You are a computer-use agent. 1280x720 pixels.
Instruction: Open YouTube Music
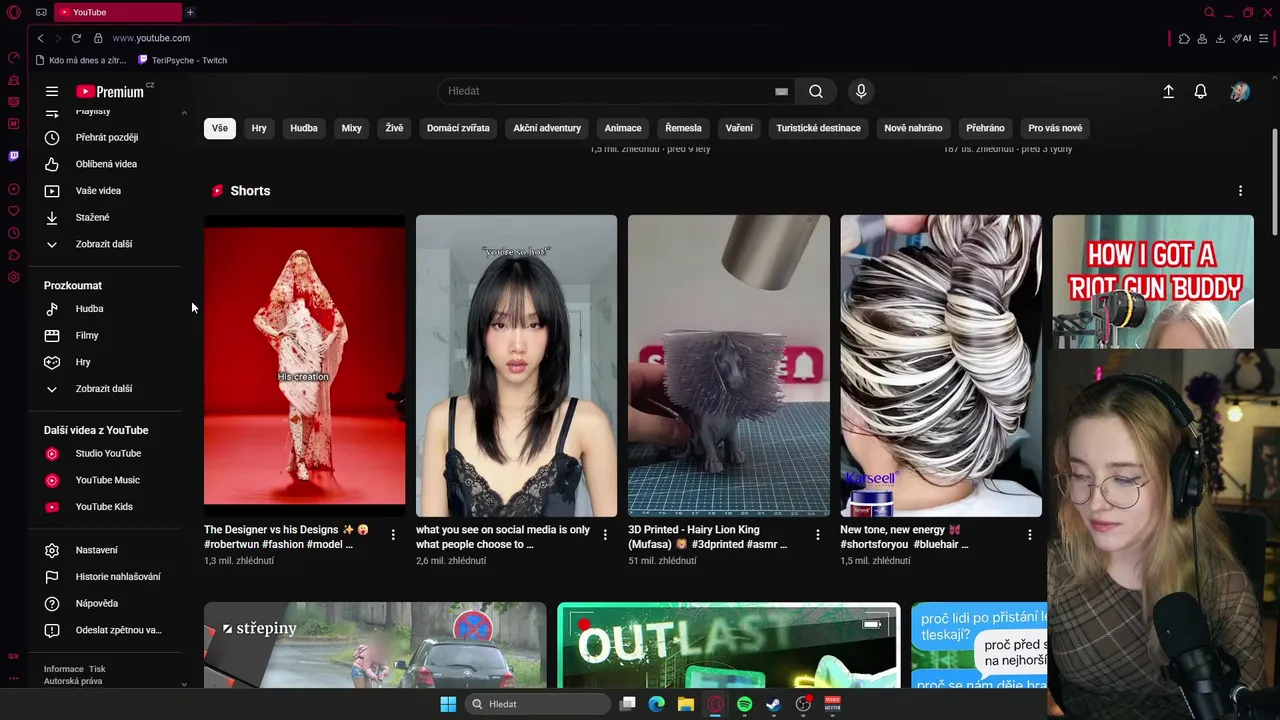tap(106, 480)
